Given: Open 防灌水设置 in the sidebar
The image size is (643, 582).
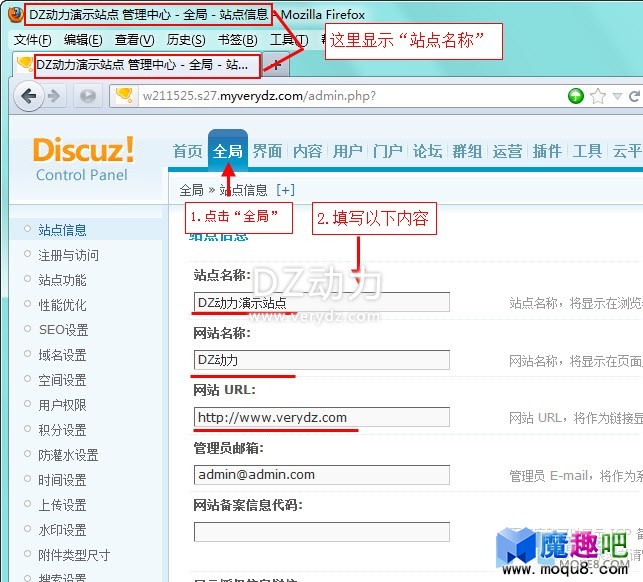Looking at the screenshot, I should click(68, 455).
